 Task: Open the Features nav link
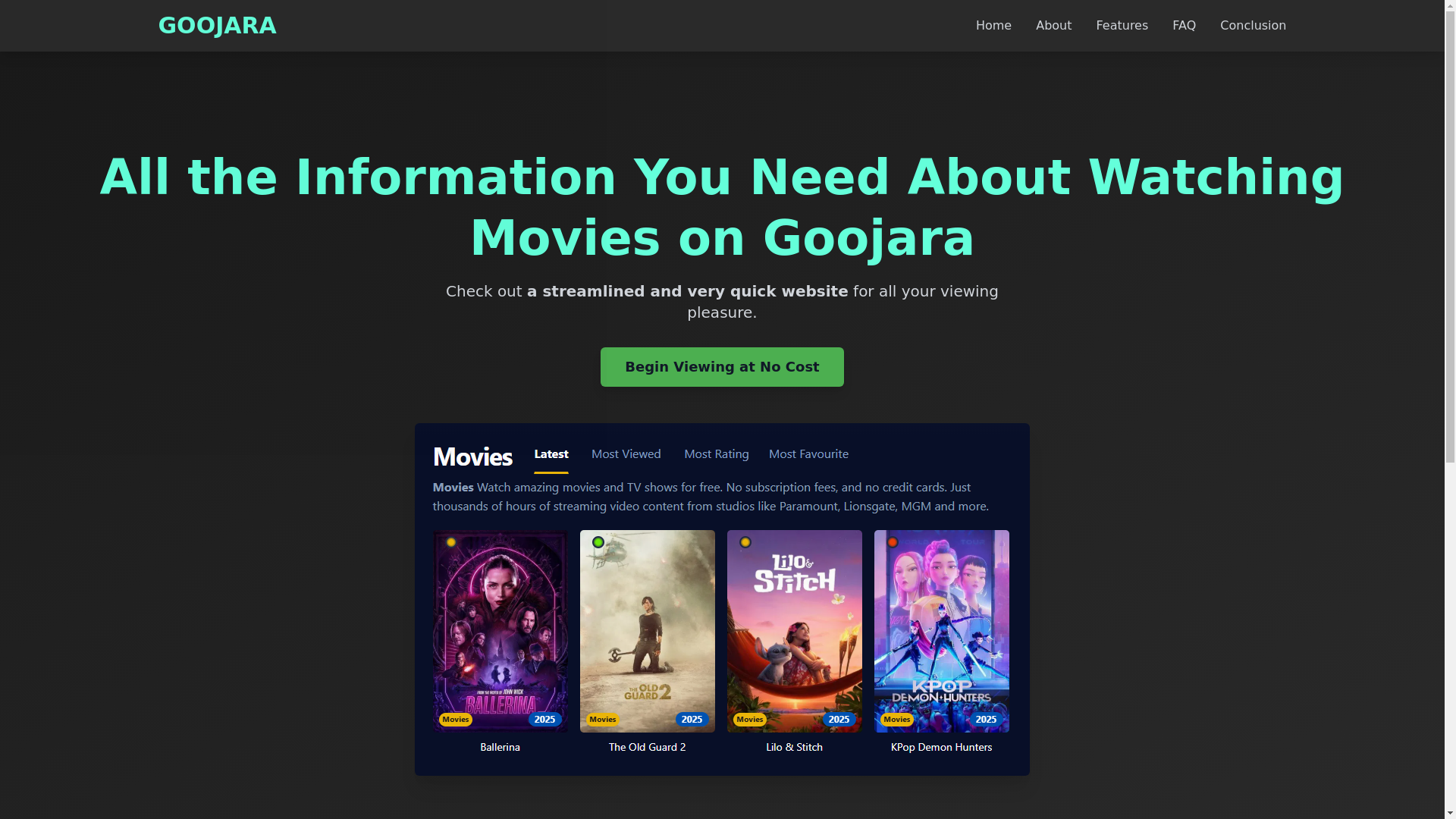coord(1122,26)
